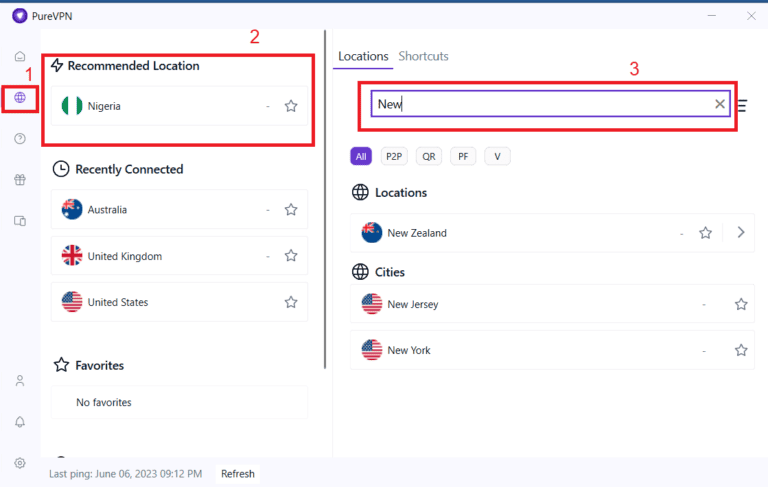This screenshot has height=487, width=768.
Task: Favorite United Kingdom with its star
Action: coord(291,256)
